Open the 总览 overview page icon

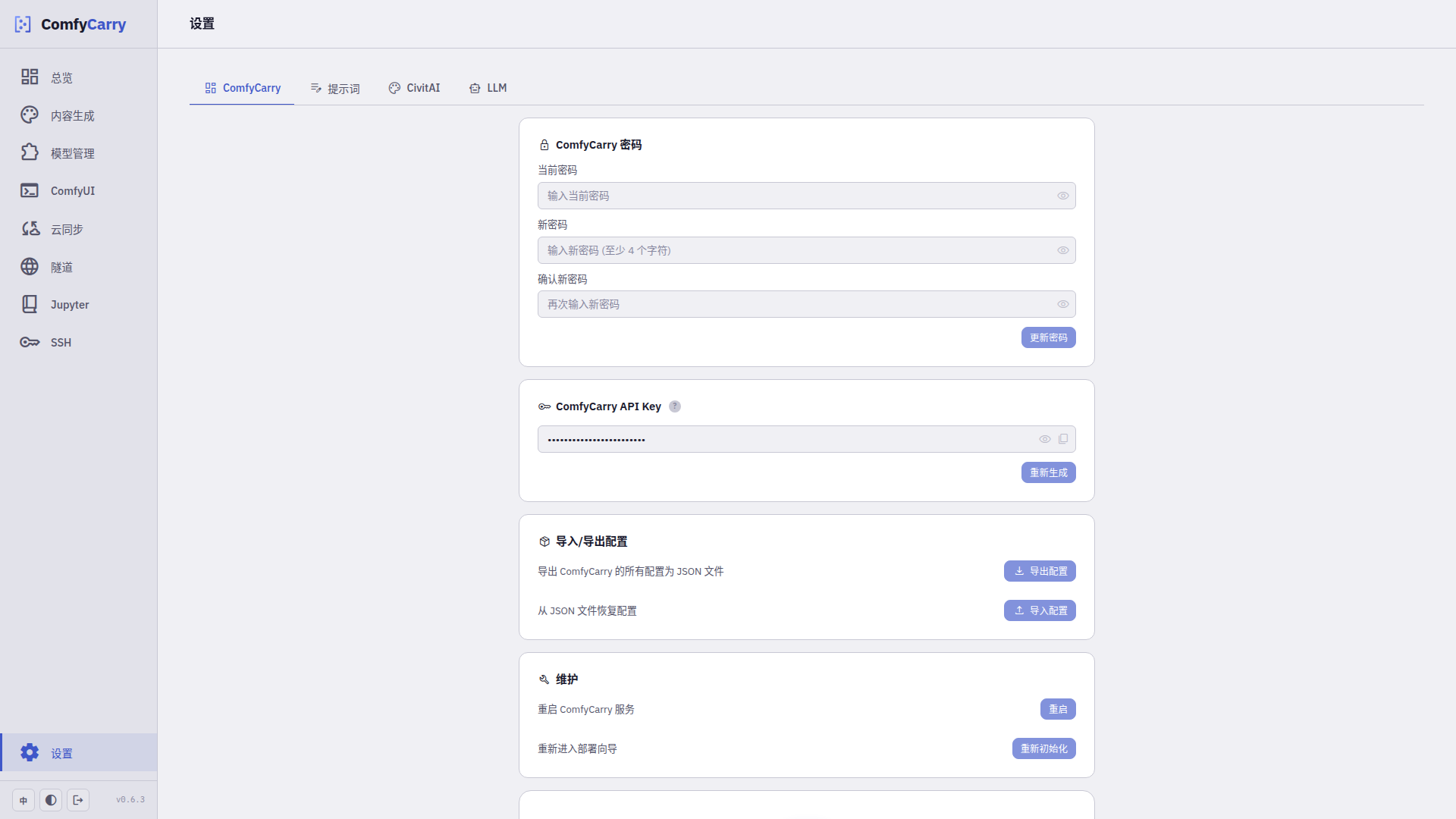tap(30, 77)
